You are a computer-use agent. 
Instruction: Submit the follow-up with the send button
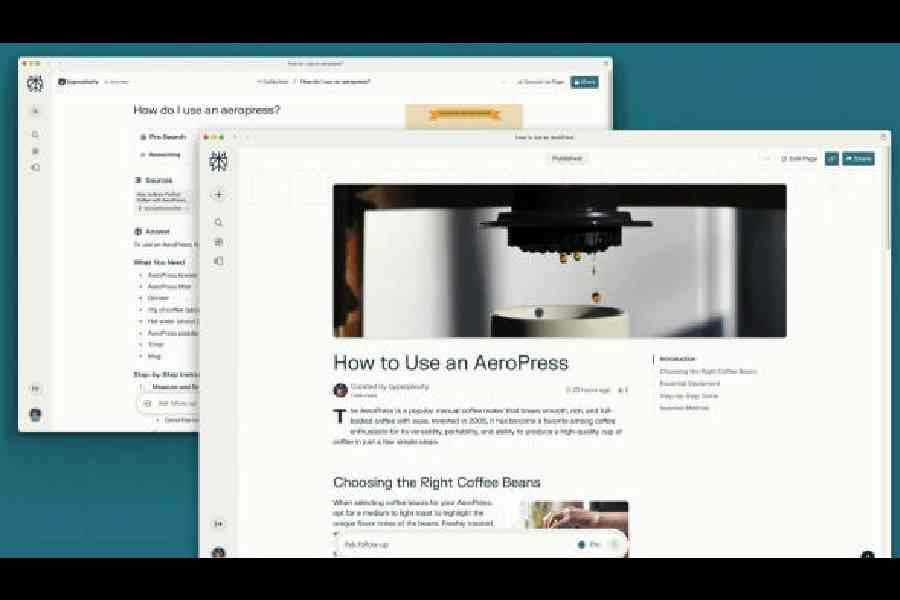[615, 544]
